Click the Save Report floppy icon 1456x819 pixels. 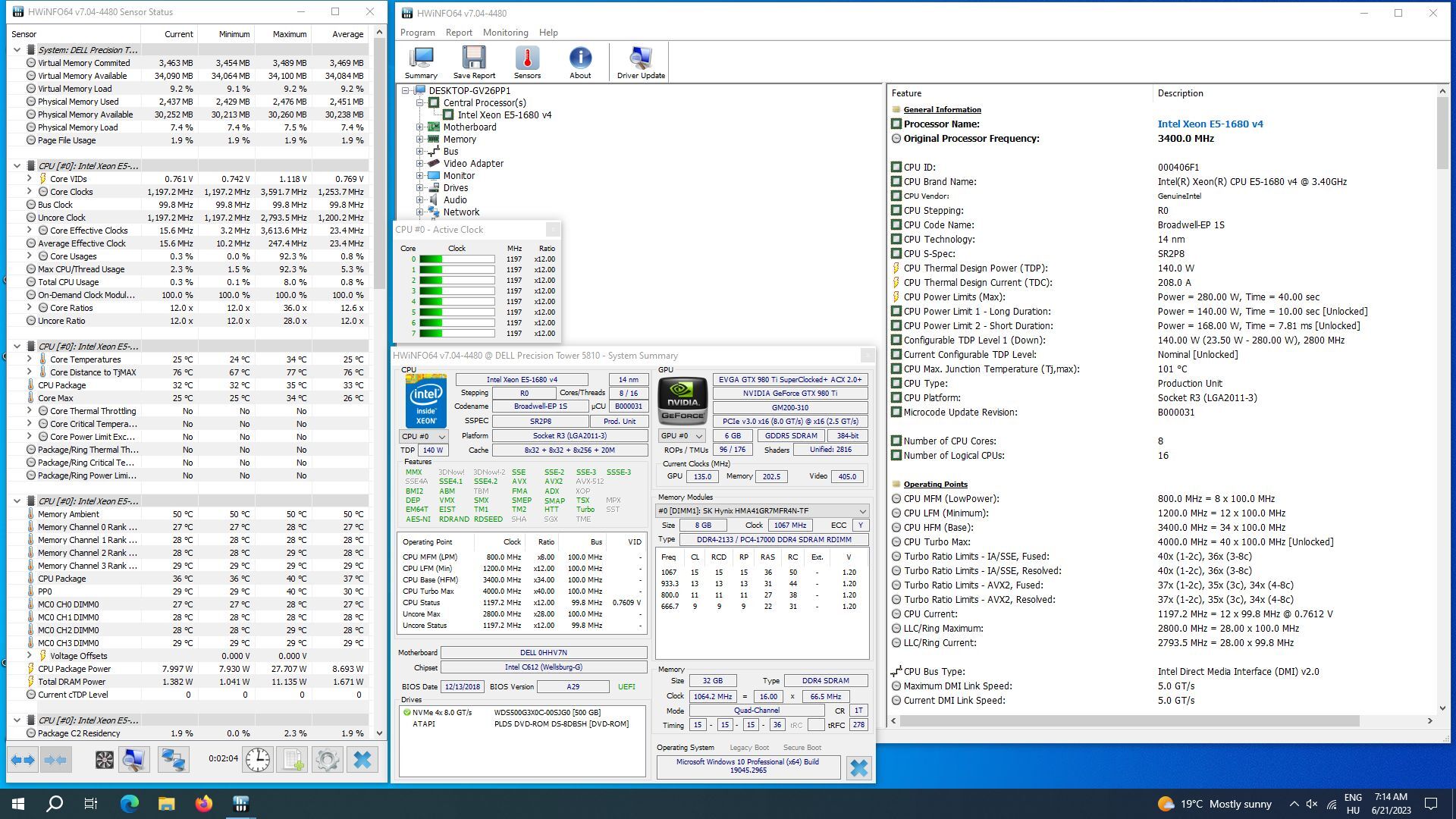[x=474, y=62]
